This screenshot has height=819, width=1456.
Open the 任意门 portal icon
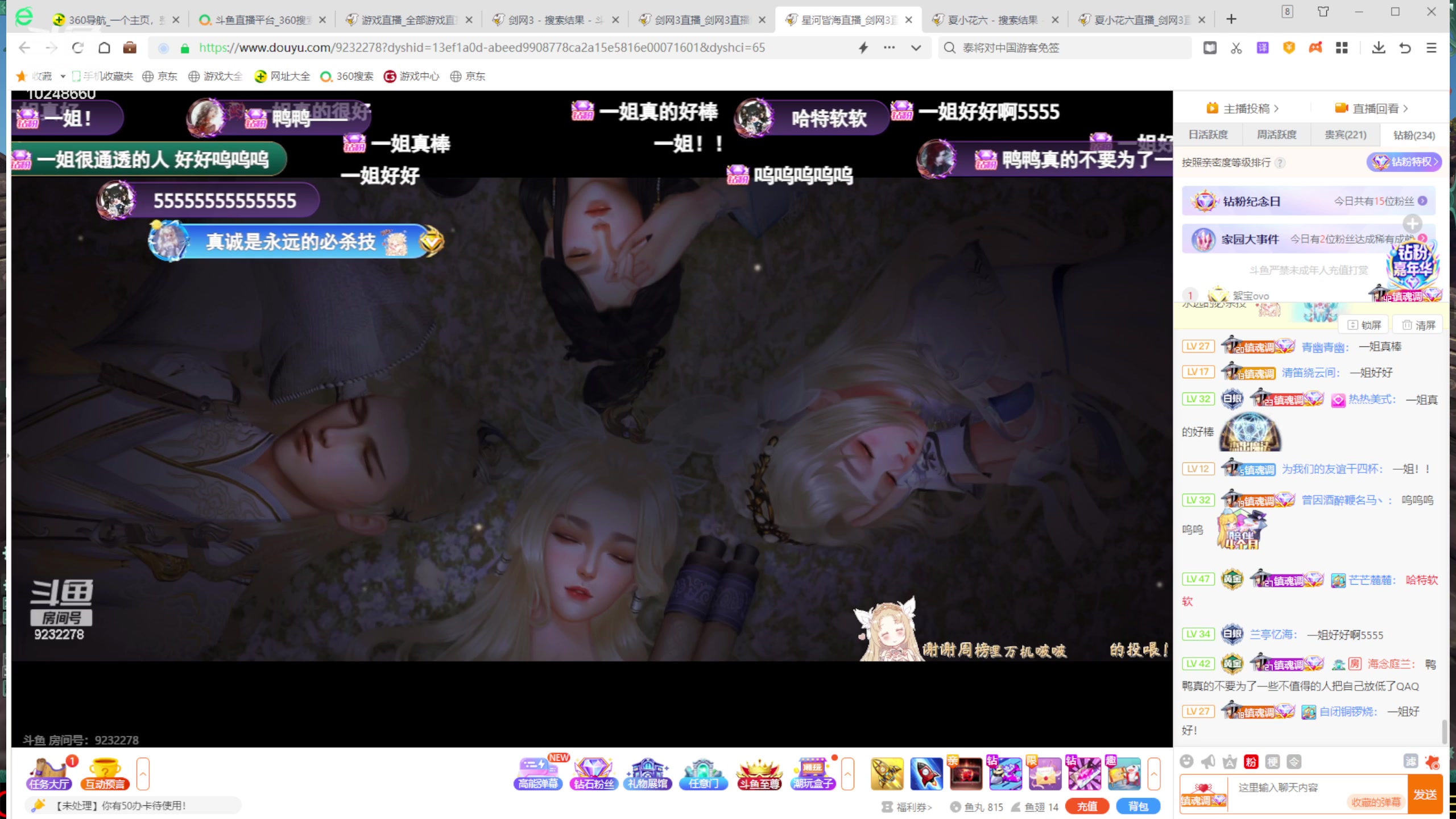click(x=703, y=774)
